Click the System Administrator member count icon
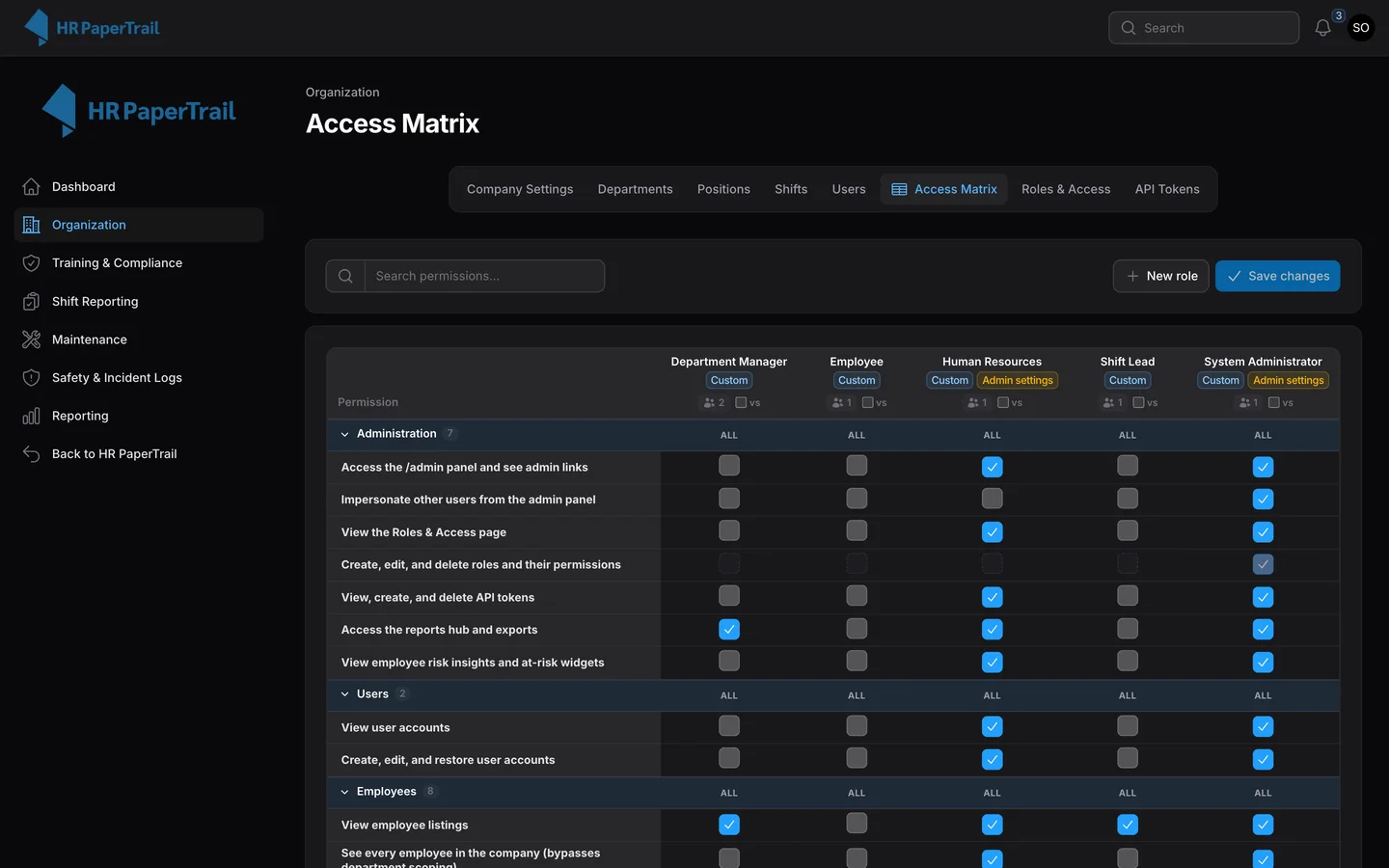1389x868 pixels. tap(1244, 403)
